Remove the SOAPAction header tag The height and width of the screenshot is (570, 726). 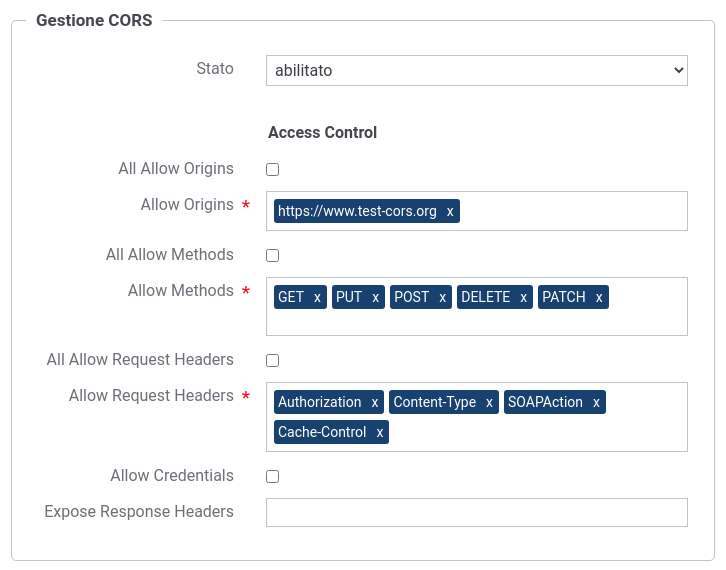596,402
